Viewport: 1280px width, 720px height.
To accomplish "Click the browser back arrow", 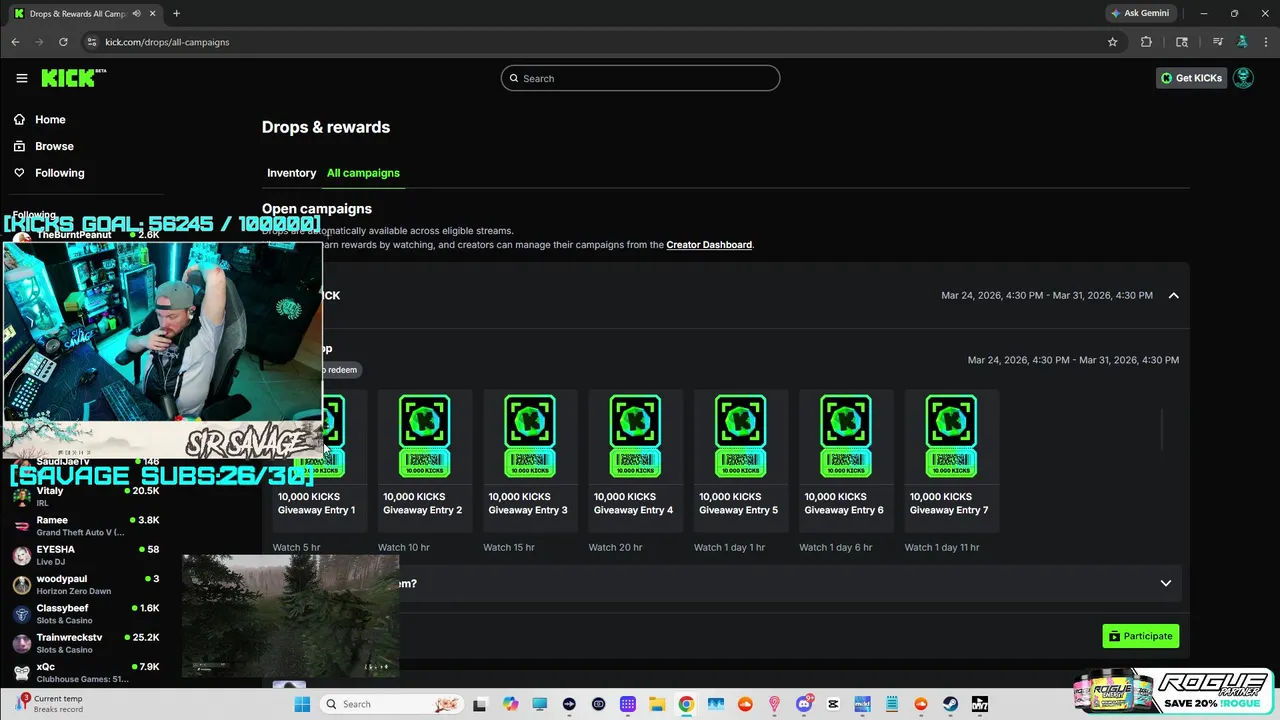I will (15, 42).
